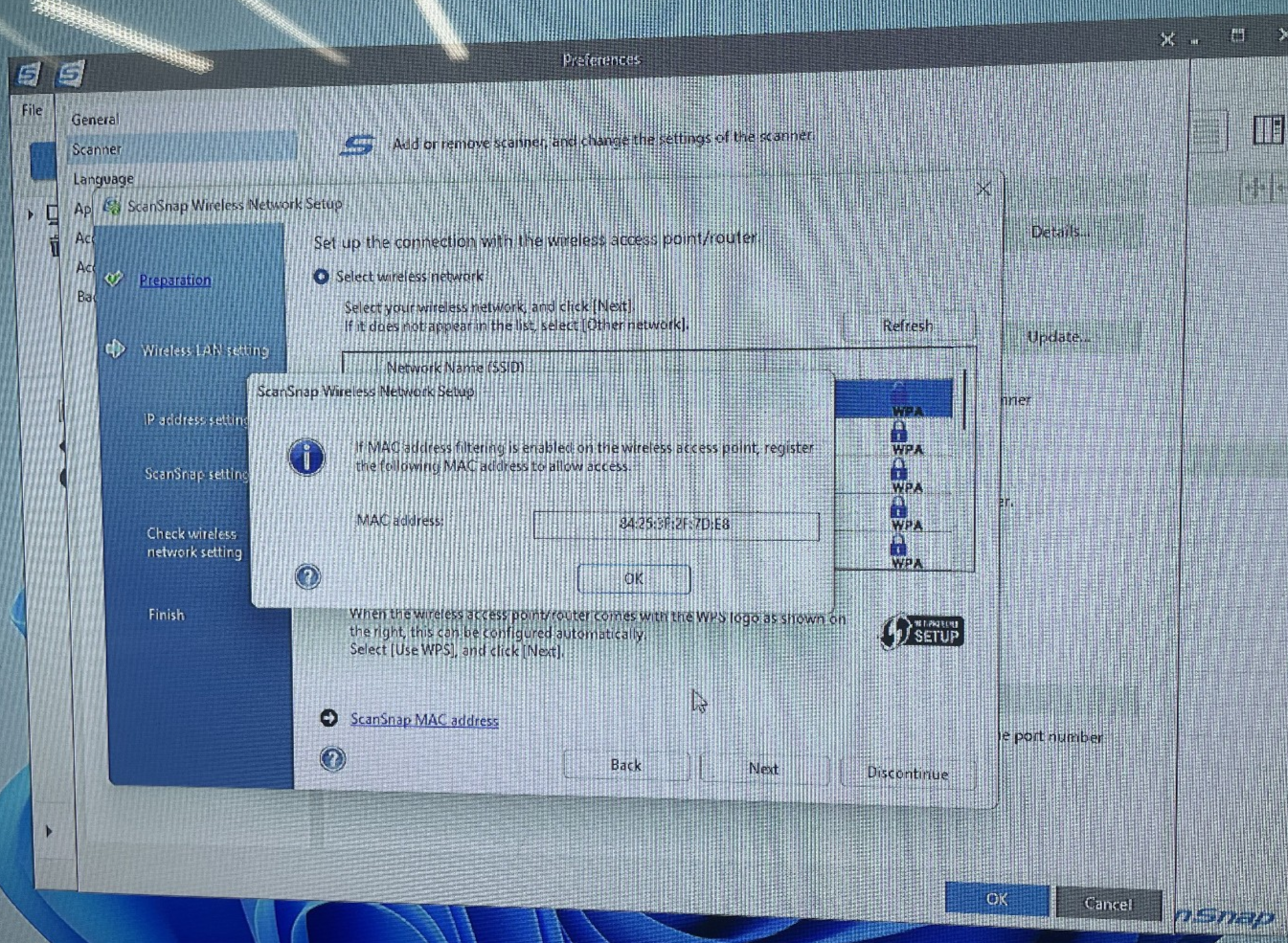The width and height of the screenshot is (1288, 943).
Task: Click the blue information icon in dialog
Action: [x=306, y=458]
